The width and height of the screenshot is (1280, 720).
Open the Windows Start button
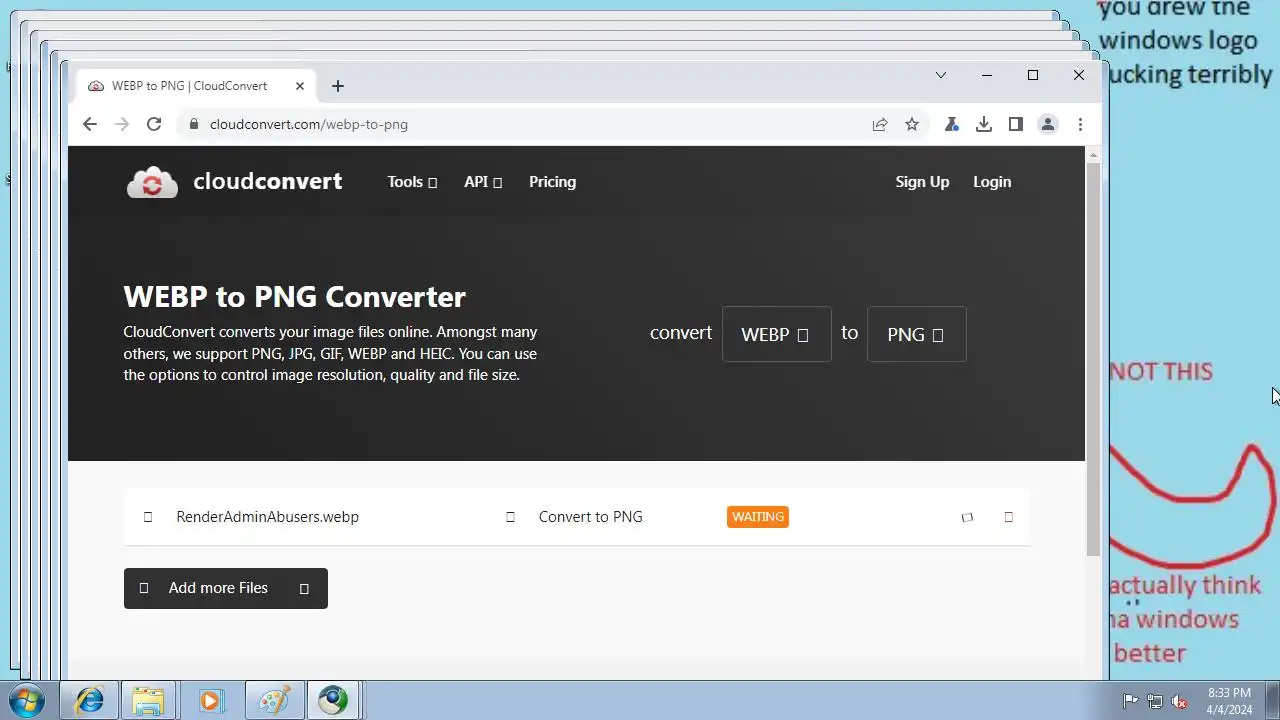(x=27, y=700)
